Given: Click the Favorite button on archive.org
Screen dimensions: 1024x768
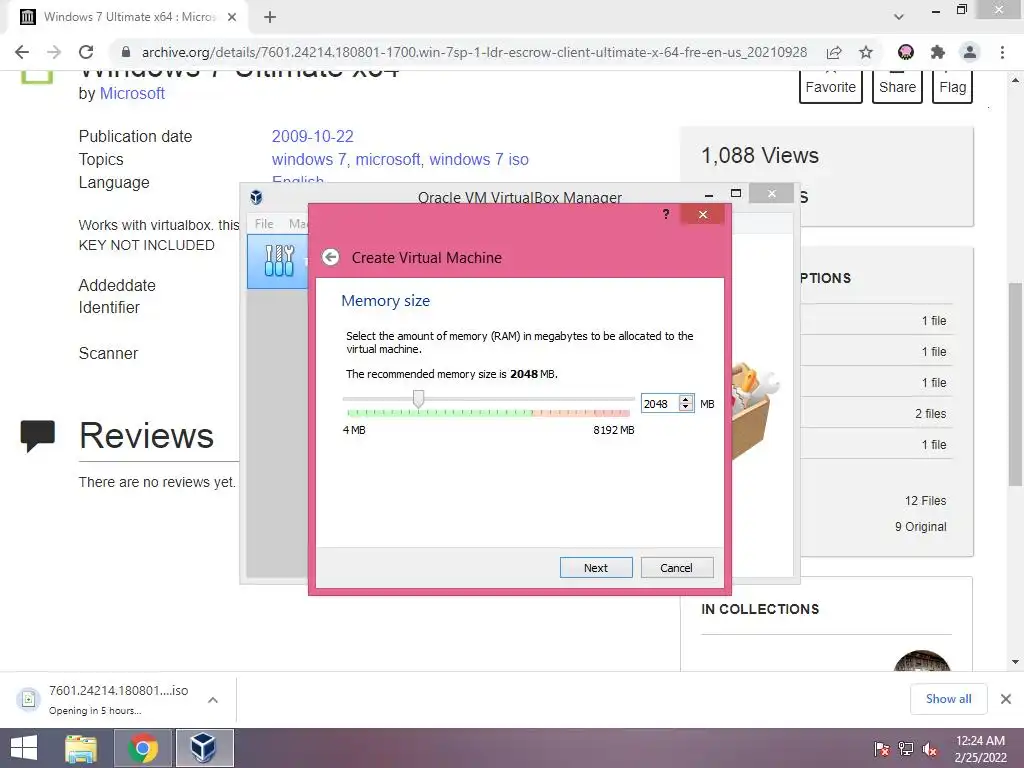Looking at the screenshot, I should pyautogui.click(x=831, y=87).
